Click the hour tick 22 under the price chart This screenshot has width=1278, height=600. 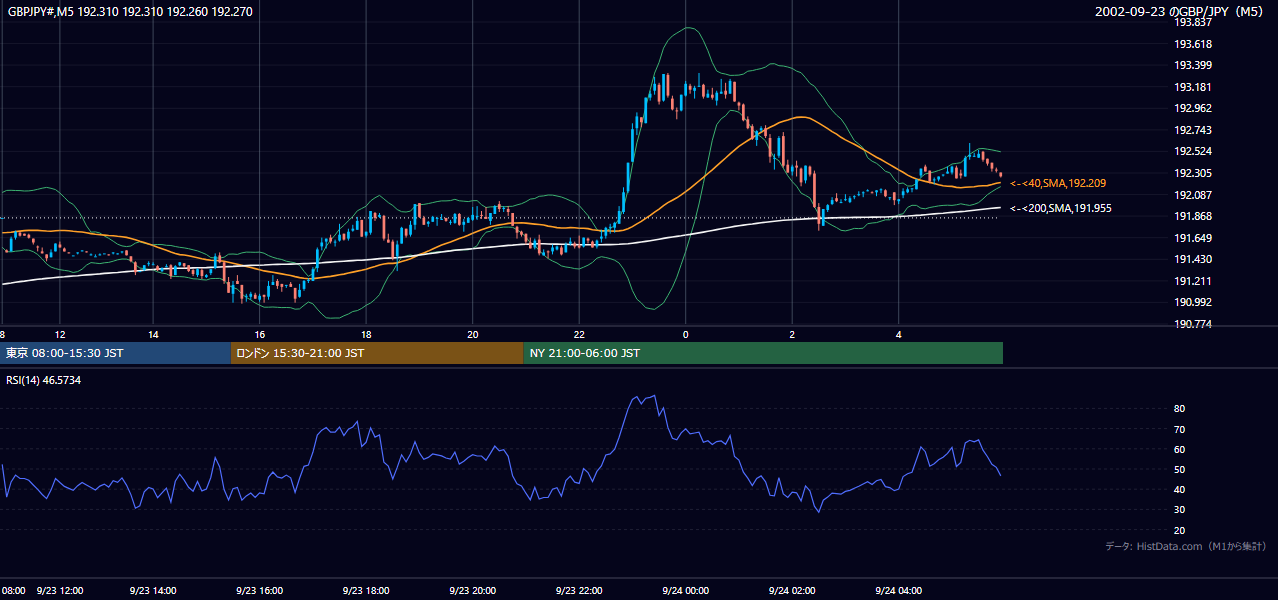click(x=579, y=334)
